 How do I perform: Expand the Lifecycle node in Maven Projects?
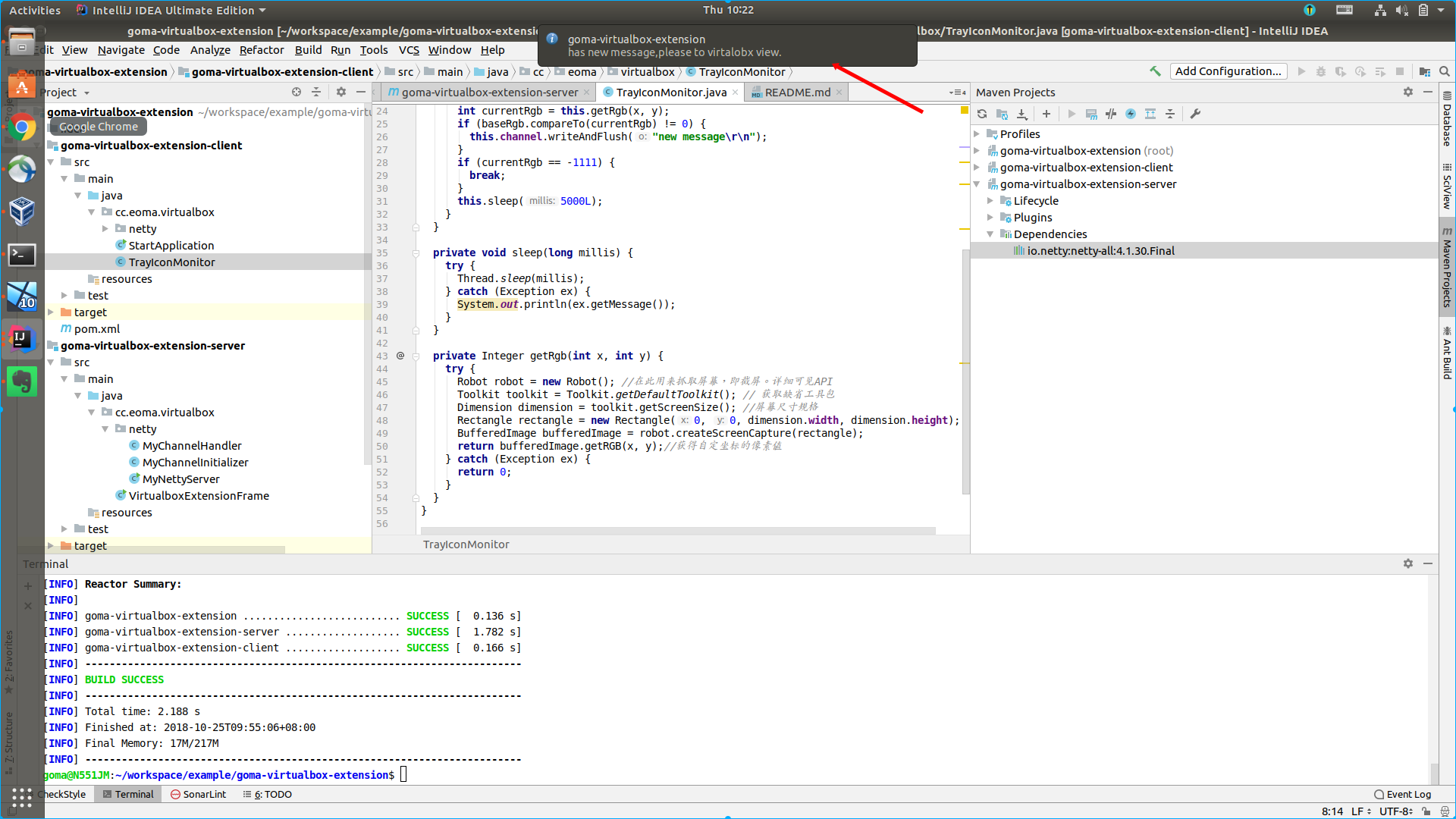tap(990, 201)
